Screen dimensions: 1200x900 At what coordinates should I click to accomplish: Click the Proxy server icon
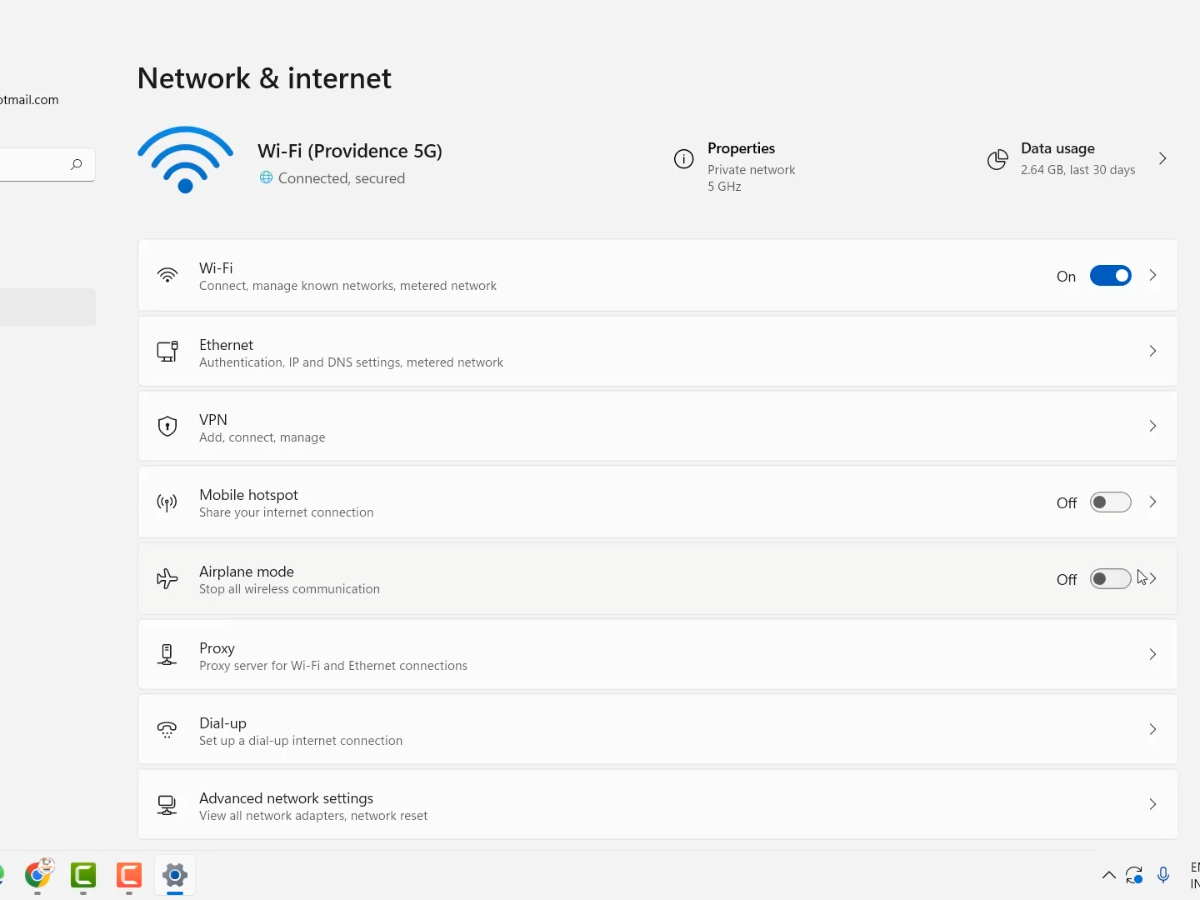click(x=167, y=655)
